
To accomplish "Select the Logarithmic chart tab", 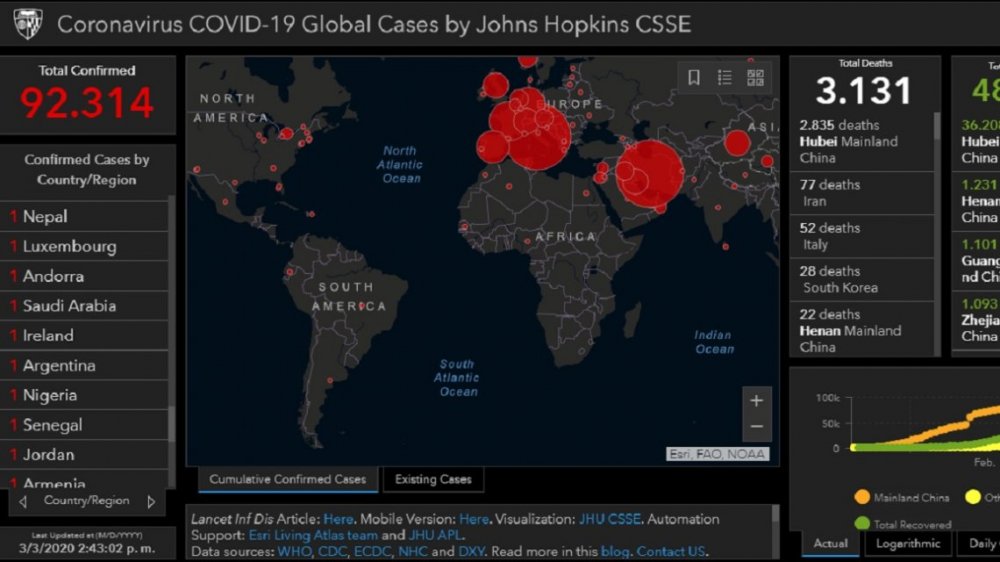I will (x=908, y=544).
